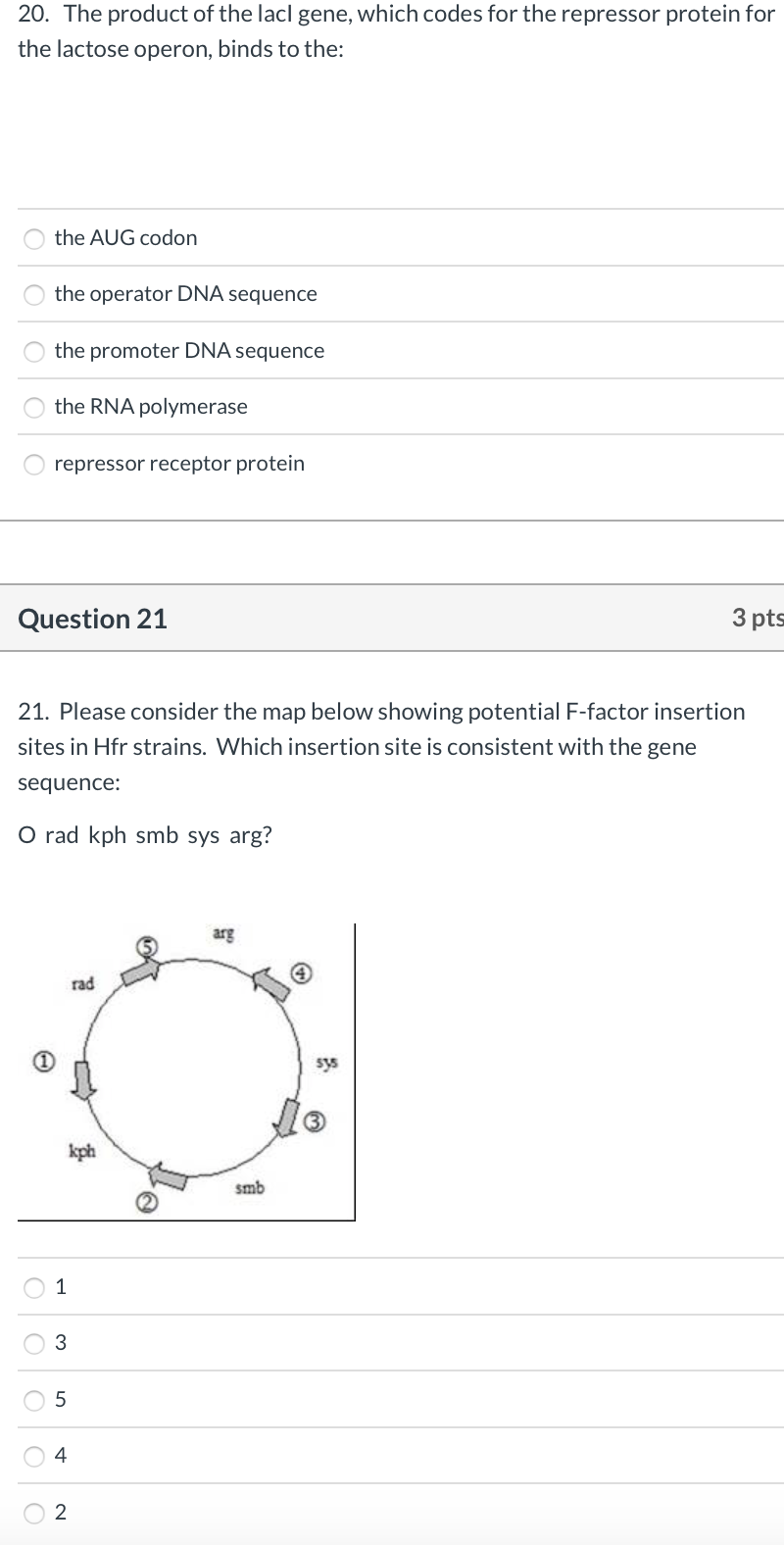Click insertion site 4 near arg
The height and width of the screenshot is (1545, 784).
coord(300,973)
